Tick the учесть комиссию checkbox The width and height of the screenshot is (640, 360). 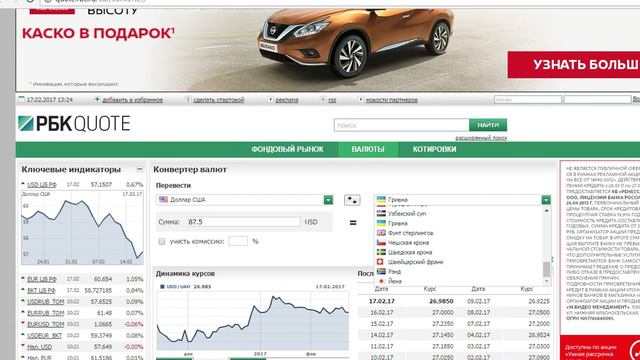[x=162, y=242]
